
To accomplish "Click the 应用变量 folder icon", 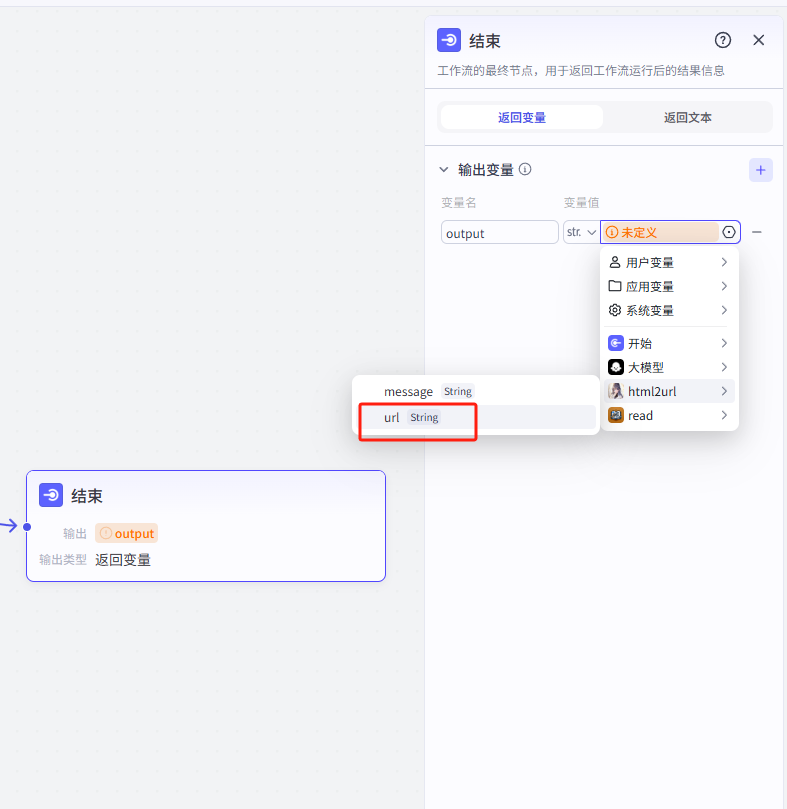I will tap(615, 286).
